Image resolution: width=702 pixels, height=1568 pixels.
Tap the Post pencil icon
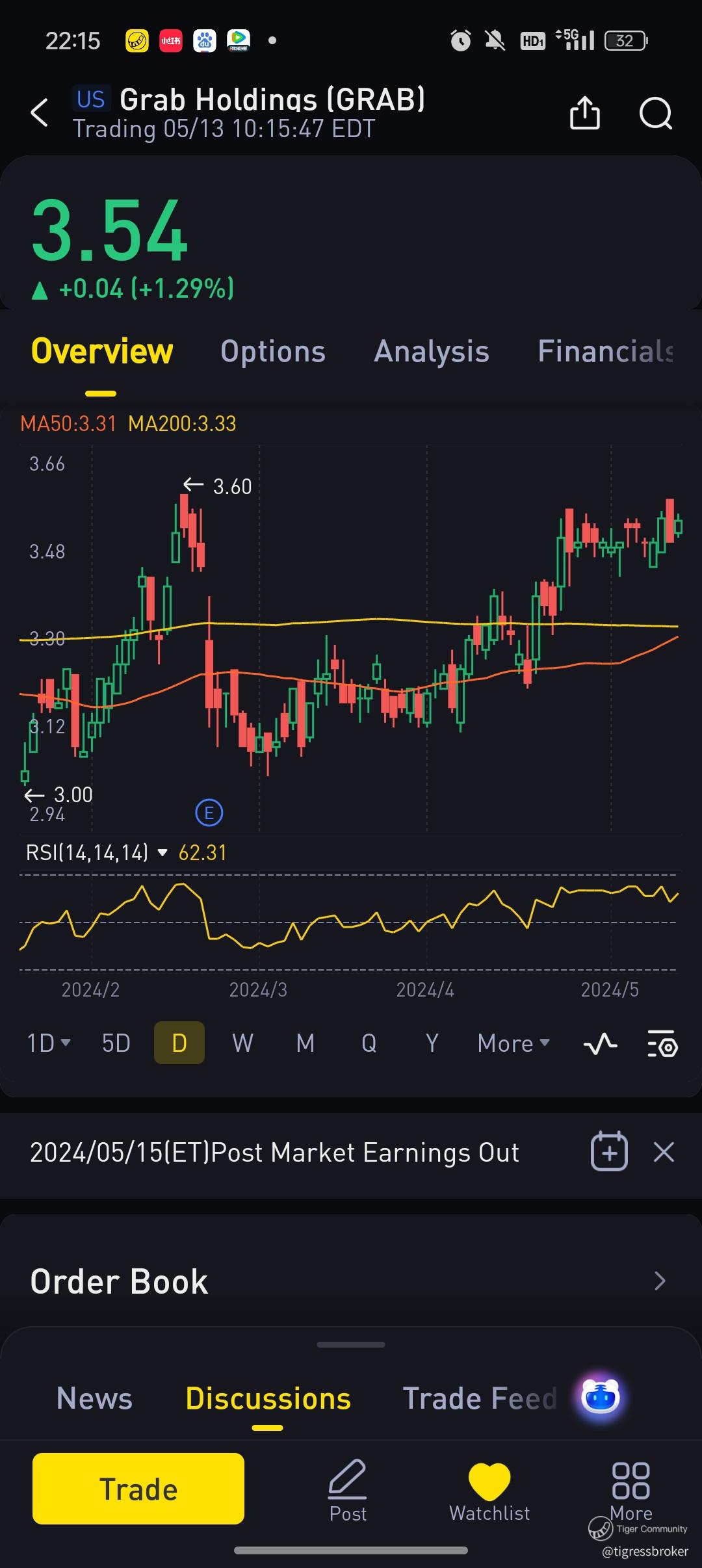tap(348, 1490)
